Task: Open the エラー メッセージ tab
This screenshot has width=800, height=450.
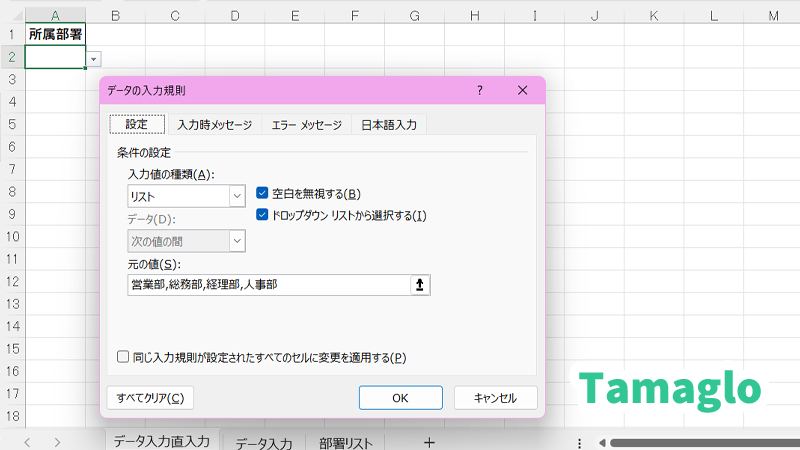Action: point(307,125)
